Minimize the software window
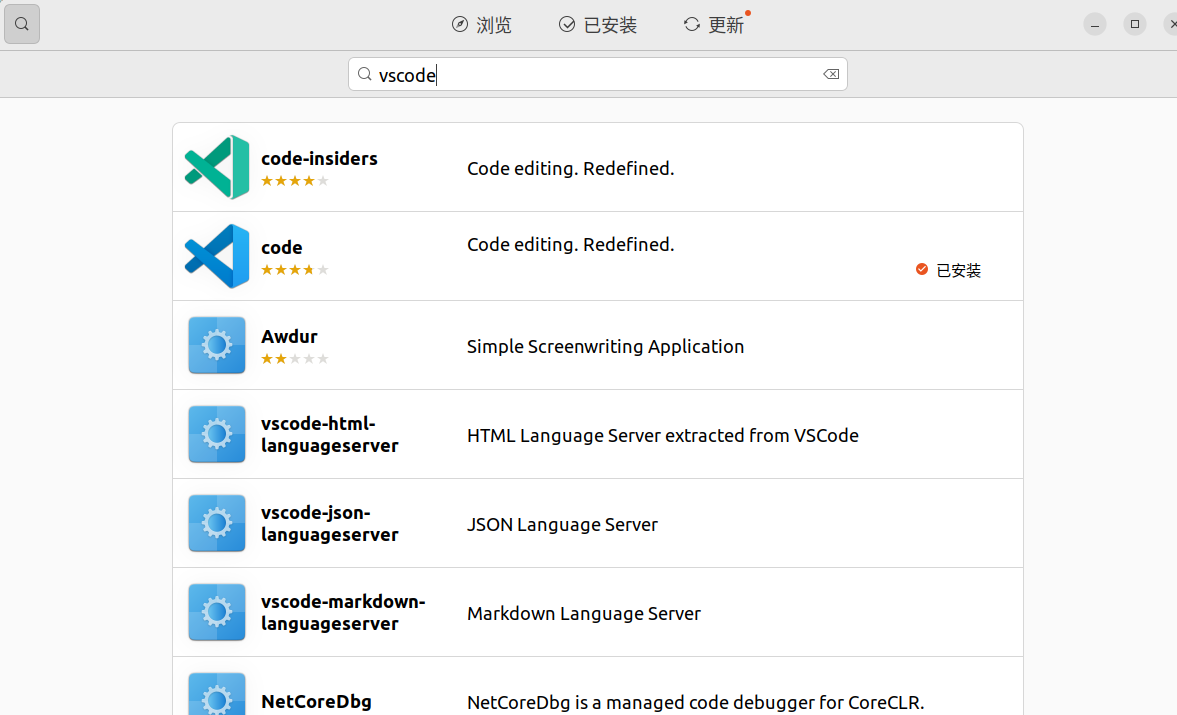Image resolution: width=1177 pixels, height=715 pixels. coord(1095,25)
